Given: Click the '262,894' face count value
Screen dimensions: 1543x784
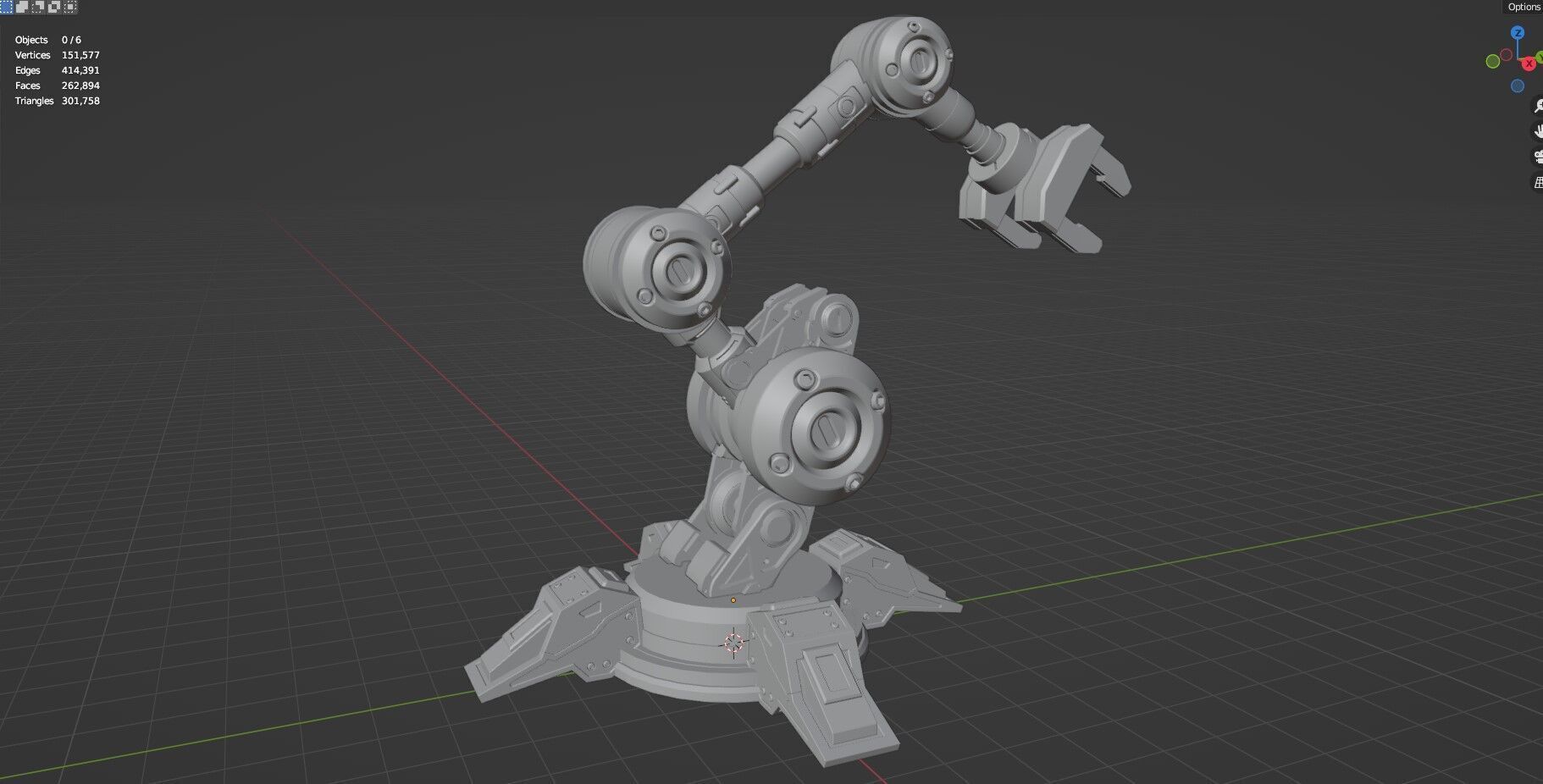Looking at the screenshot, I should (x=80, y=86).
